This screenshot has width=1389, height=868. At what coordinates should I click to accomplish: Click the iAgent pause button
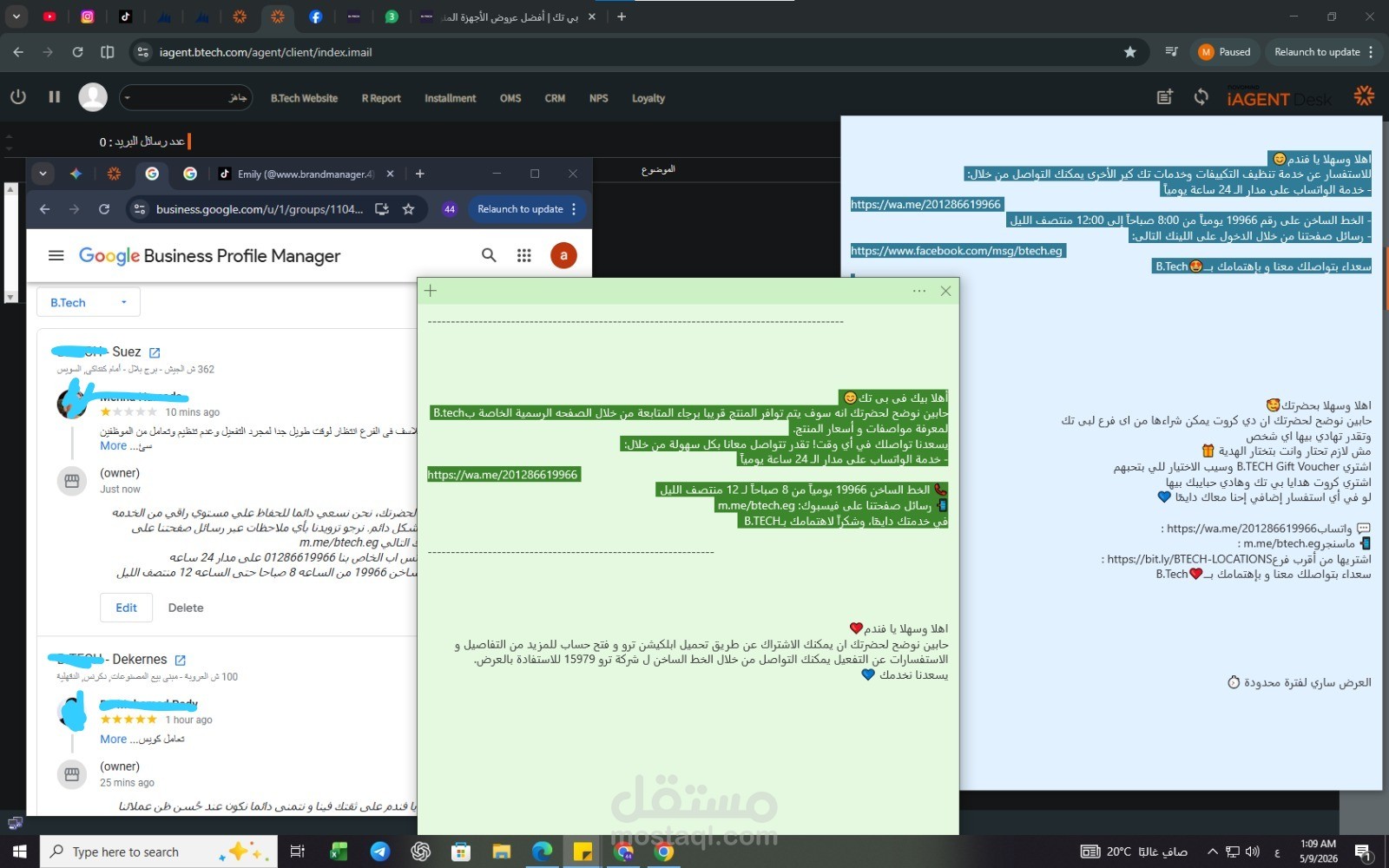[55, 97]
